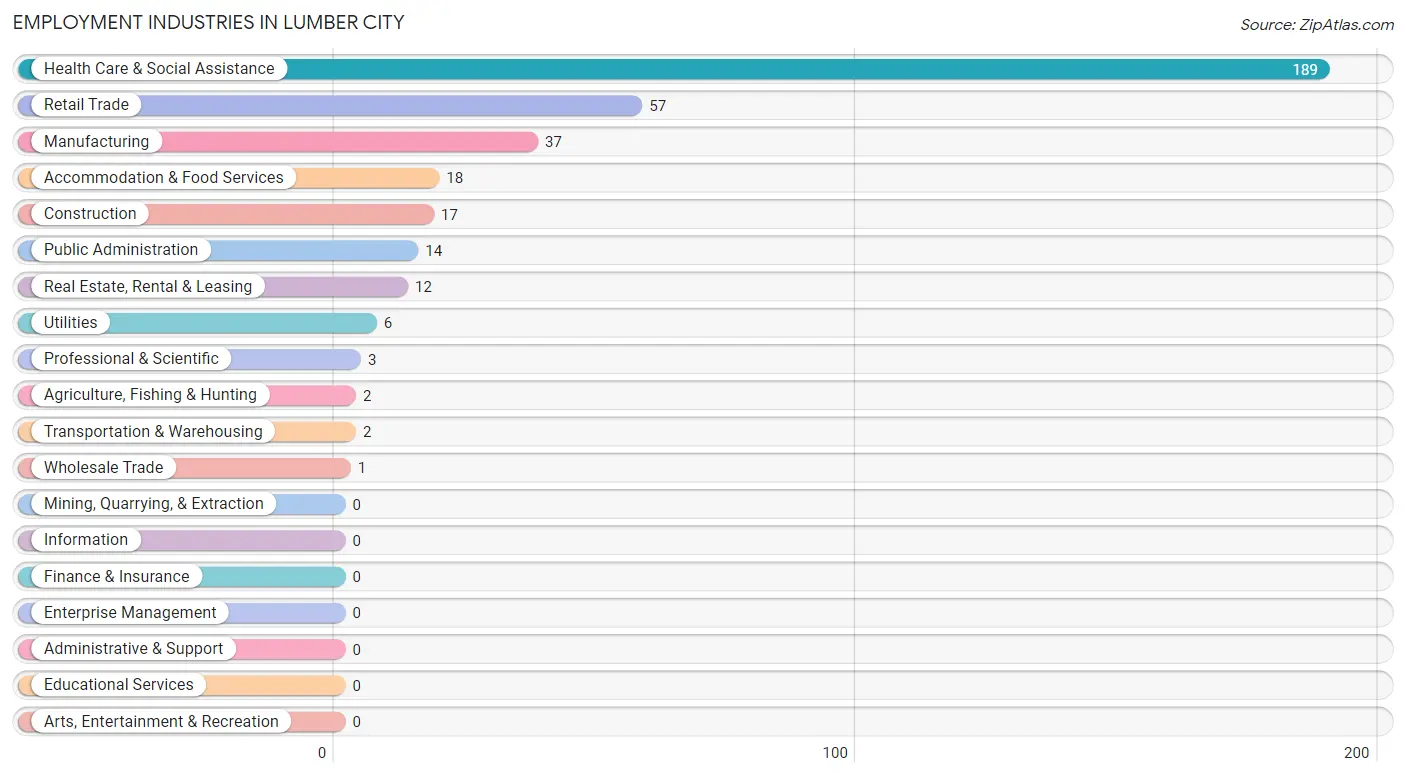This screenshot has width=1406, height=776.
Task: Select the Manufacturing bar label
Action: 96,142
